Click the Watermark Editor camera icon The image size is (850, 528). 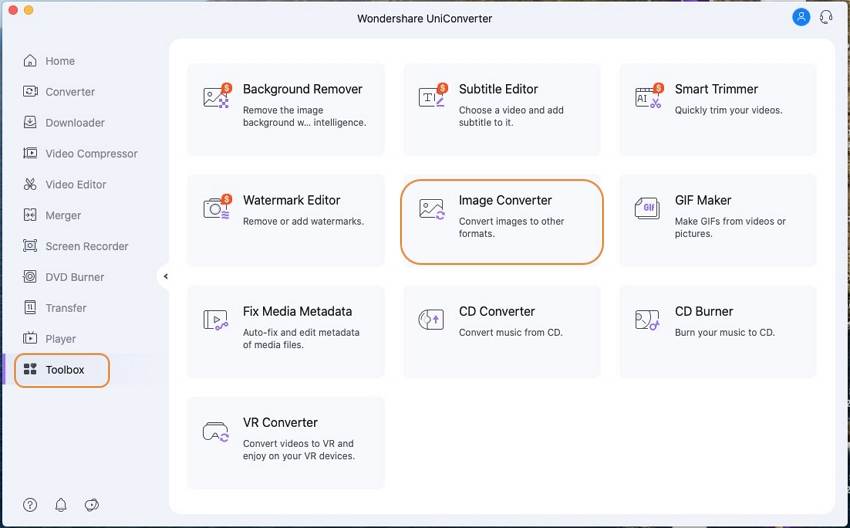[217, 208]
